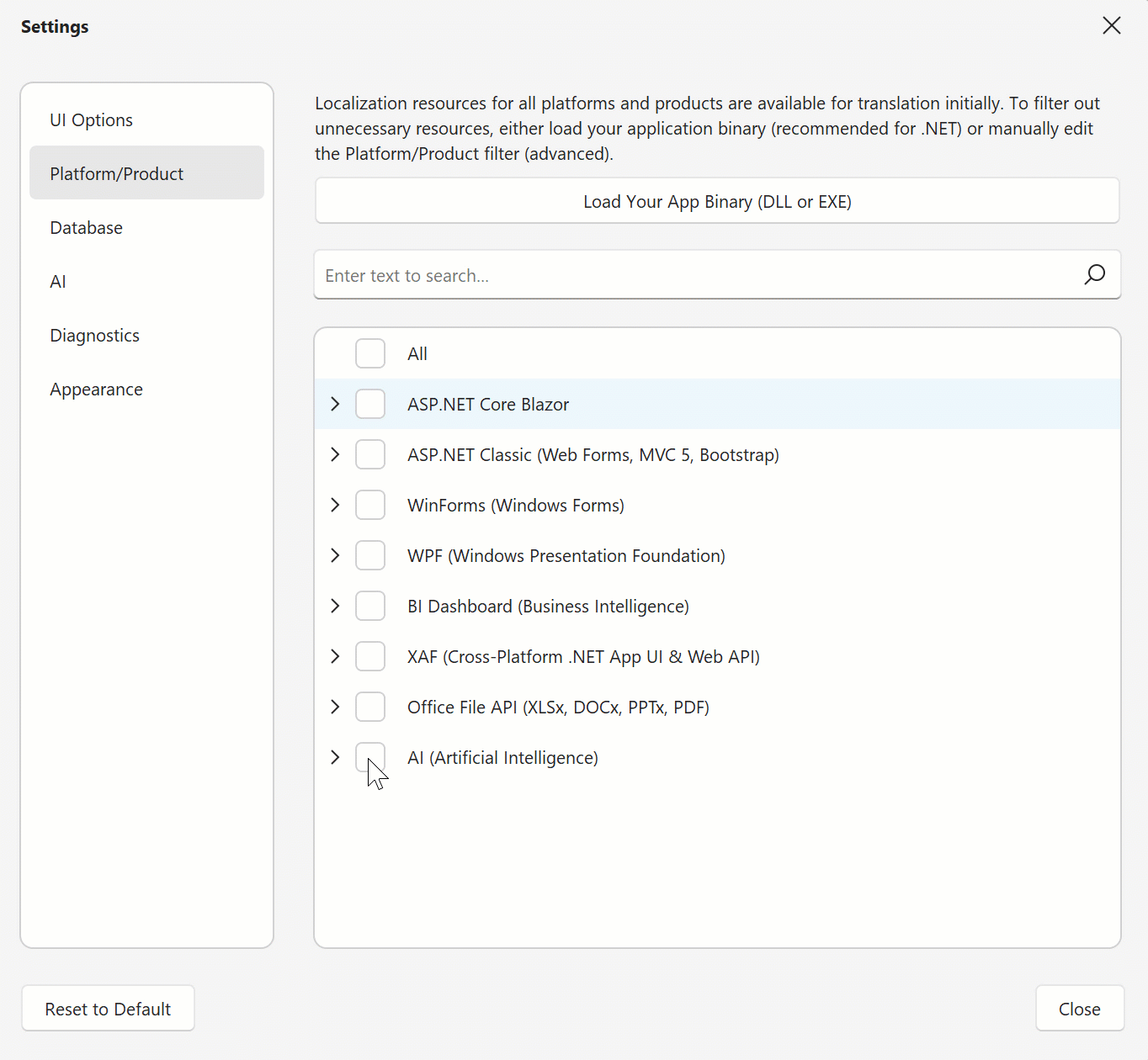Check the ASP.NET Classic checkbox
Screen dimensions: 1148x1060
pos(370,454)
